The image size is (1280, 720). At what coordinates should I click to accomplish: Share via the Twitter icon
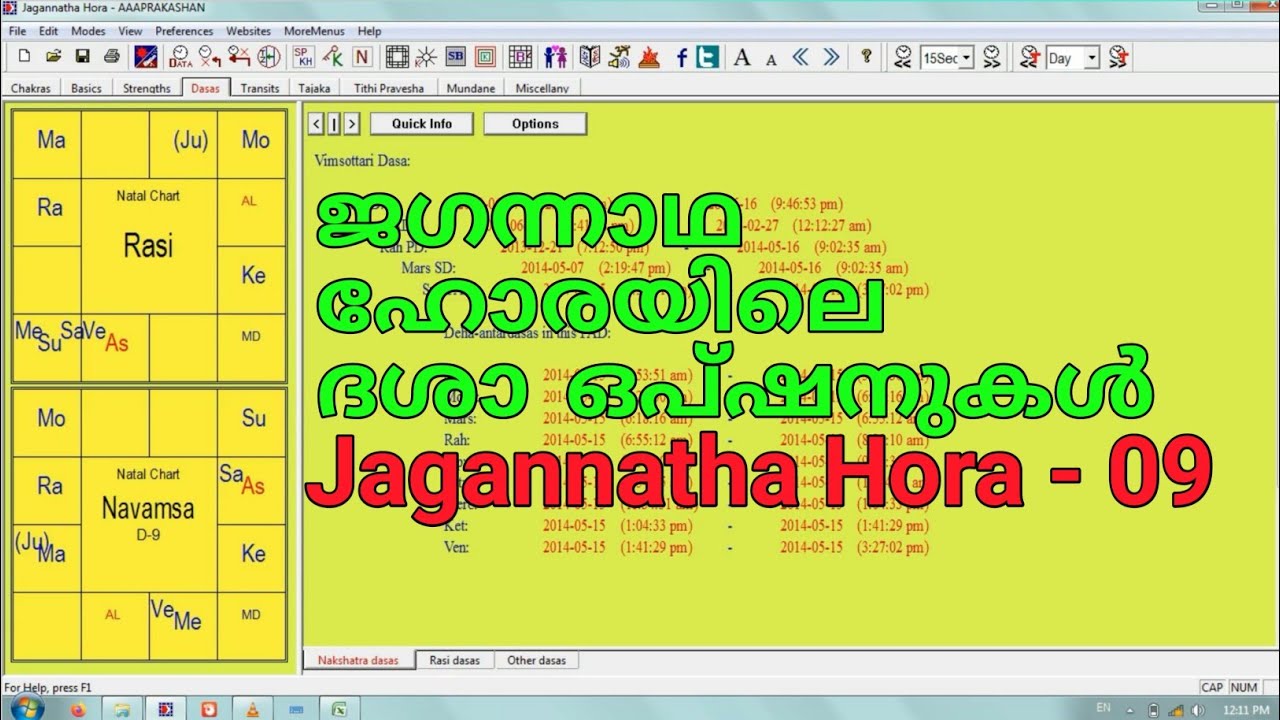click(x=708, y=57)
